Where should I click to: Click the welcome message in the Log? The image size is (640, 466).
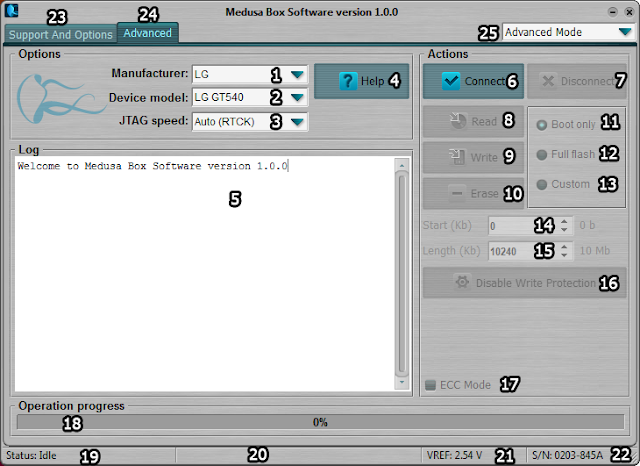click(153, 166)
